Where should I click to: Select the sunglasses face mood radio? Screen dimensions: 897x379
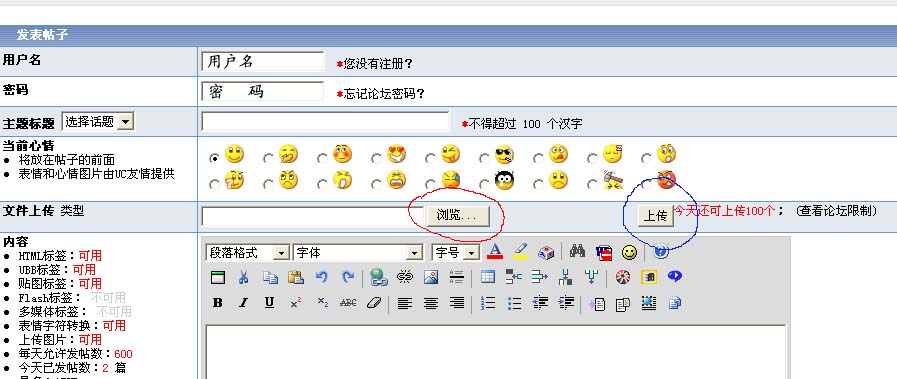tap(484, 158)
